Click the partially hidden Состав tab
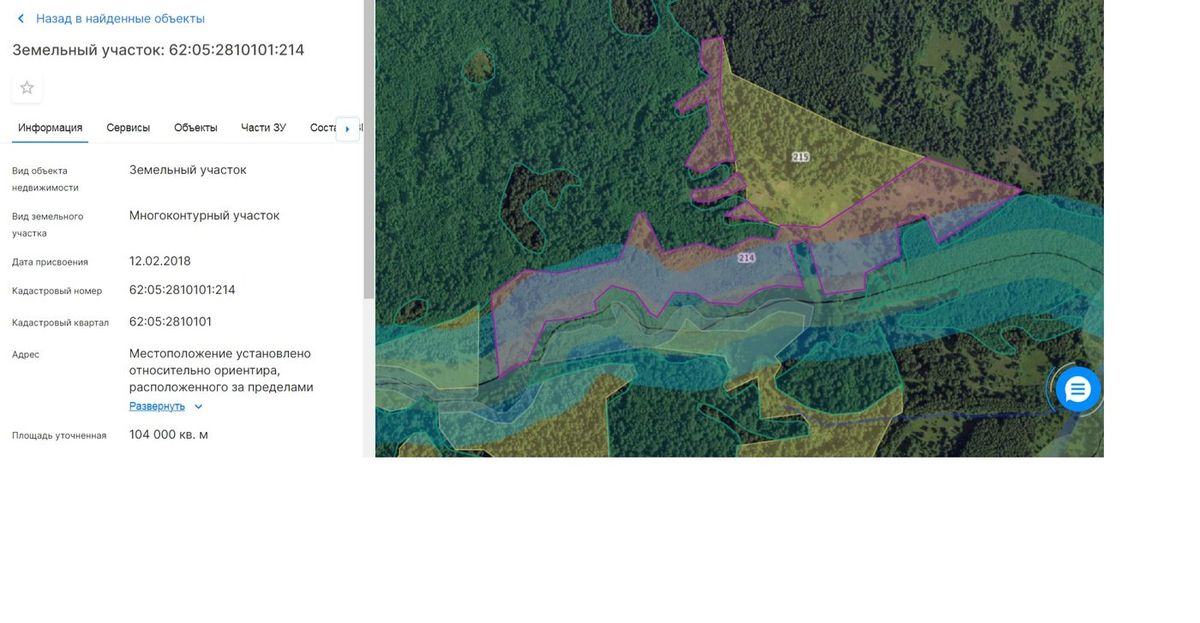The height and width of the screenshot is (623, 1200). [x=322, y=128]
